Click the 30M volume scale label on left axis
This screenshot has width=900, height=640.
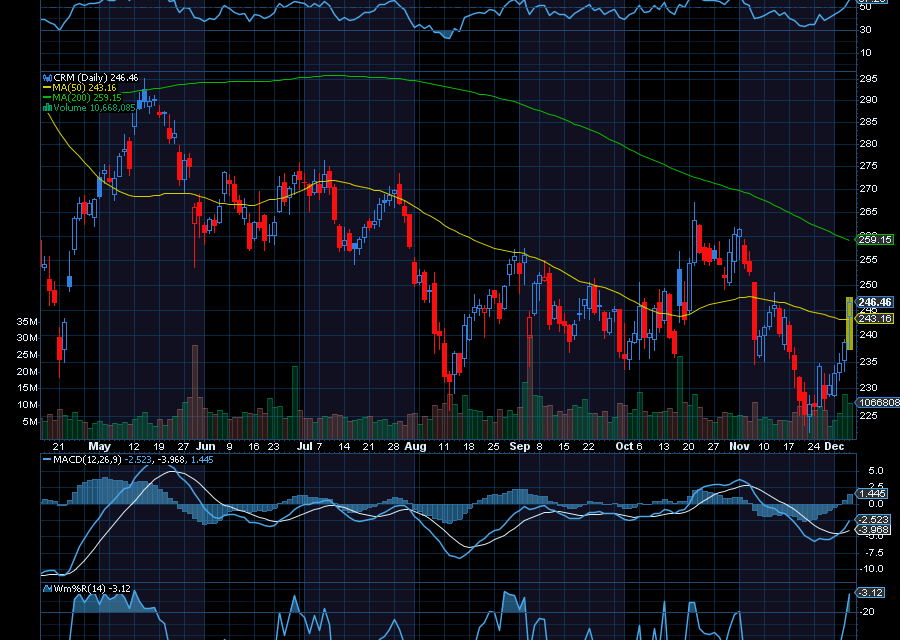click(28, 339)
